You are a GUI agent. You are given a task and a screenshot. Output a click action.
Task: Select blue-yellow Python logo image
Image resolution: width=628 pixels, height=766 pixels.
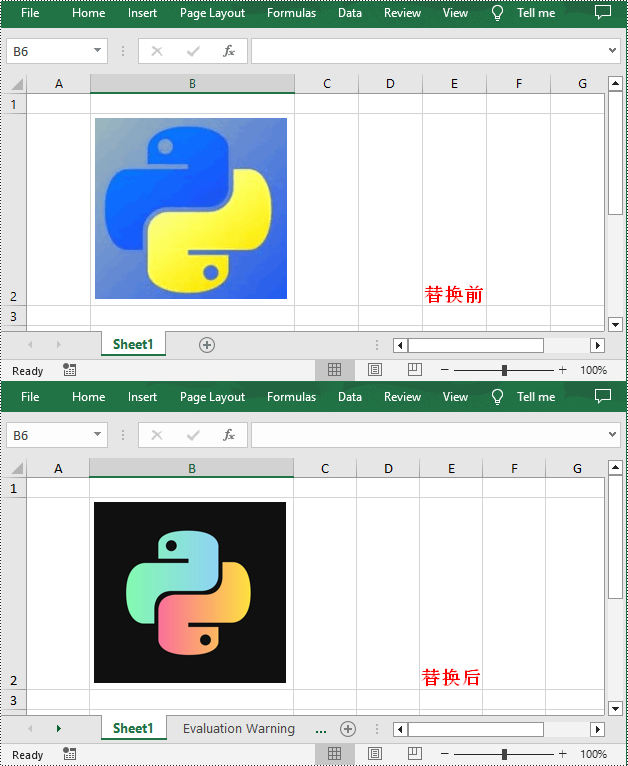tap(191, 208)
